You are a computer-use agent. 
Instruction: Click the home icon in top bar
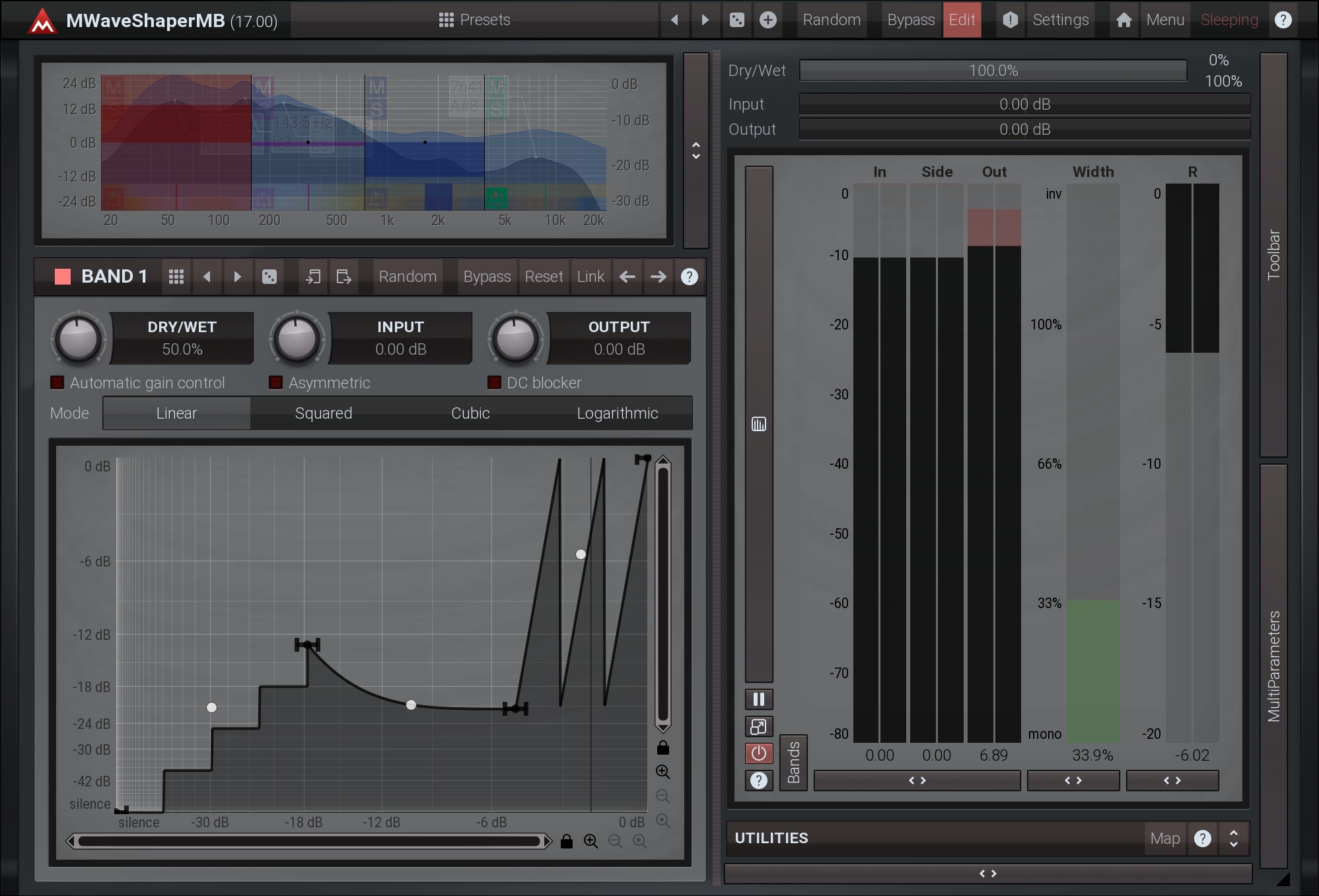pos(1123,20)
